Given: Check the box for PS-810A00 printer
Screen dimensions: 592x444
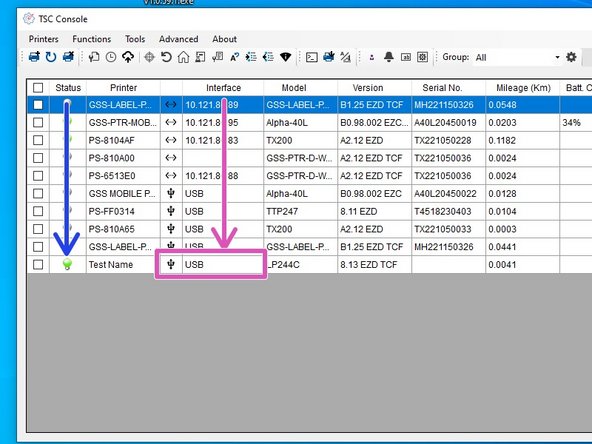Looking at the screenshot, I should pos(38,158).
